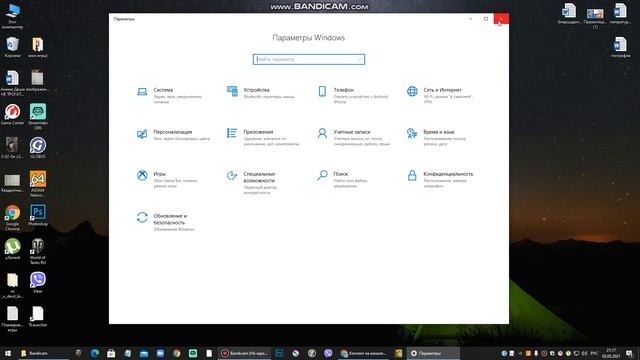Open Photoshop from the taskbar
640x360 pixels.
[280, 353]
